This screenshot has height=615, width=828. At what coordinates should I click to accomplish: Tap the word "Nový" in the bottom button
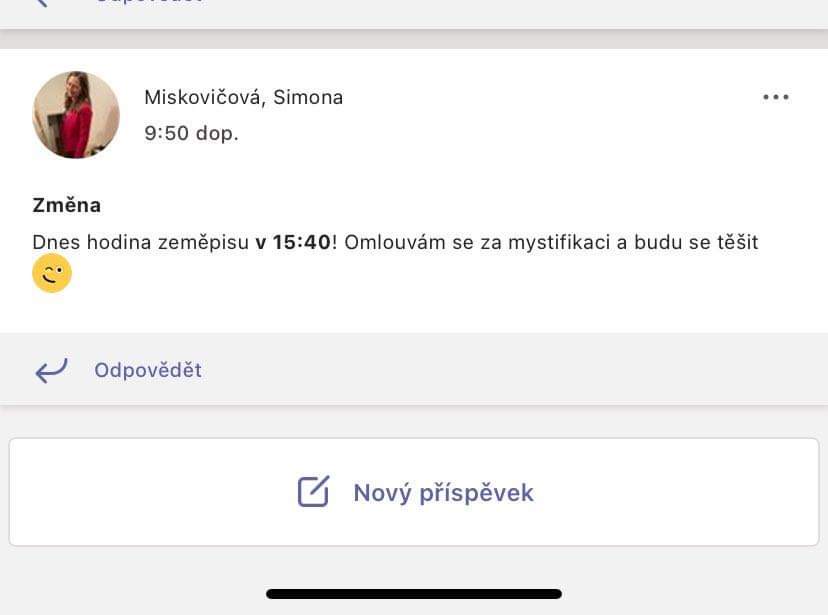pyautogui.click(x=383, y=493)
